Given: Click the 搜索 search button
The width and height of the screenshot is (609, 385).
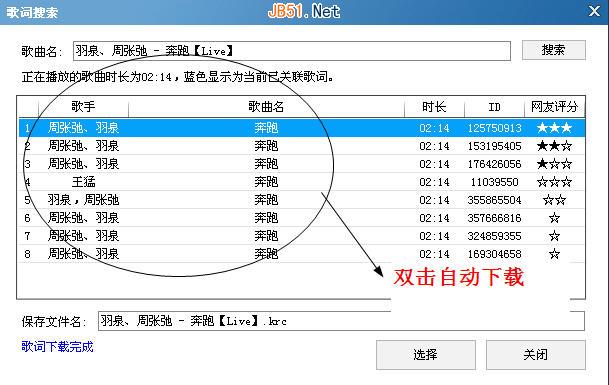Looking at the screenshot, I should tap(553, 50).
